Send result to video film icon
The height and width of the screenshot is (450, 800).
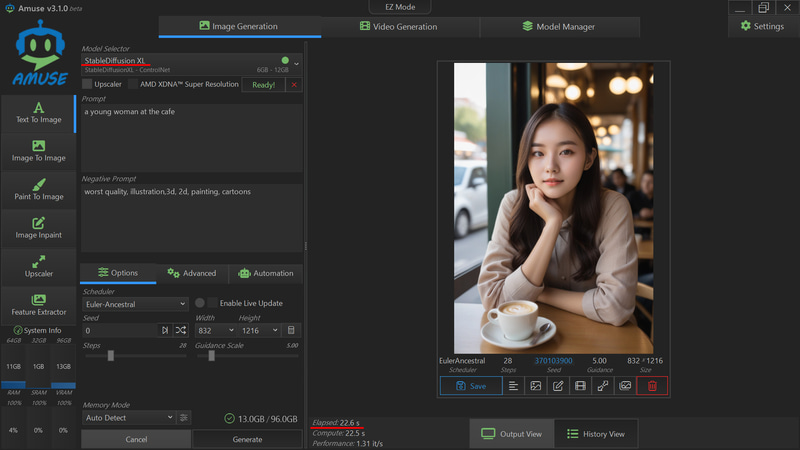pos(581,386)
